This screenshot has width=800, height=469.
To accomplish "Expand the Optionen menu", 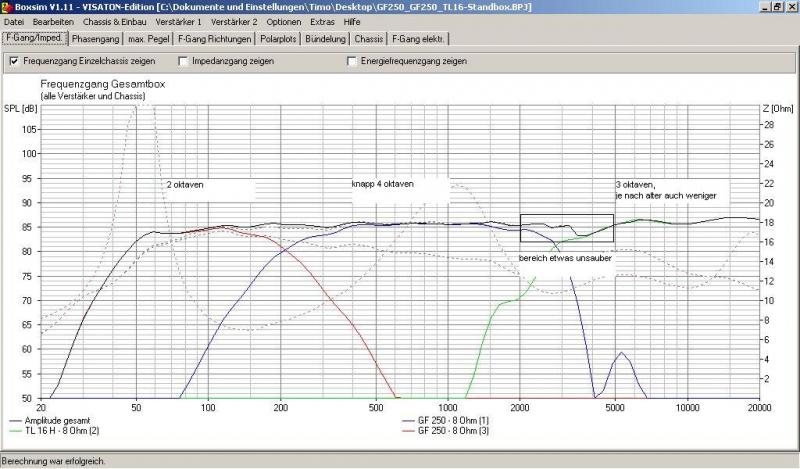I will tap(284, 21).
